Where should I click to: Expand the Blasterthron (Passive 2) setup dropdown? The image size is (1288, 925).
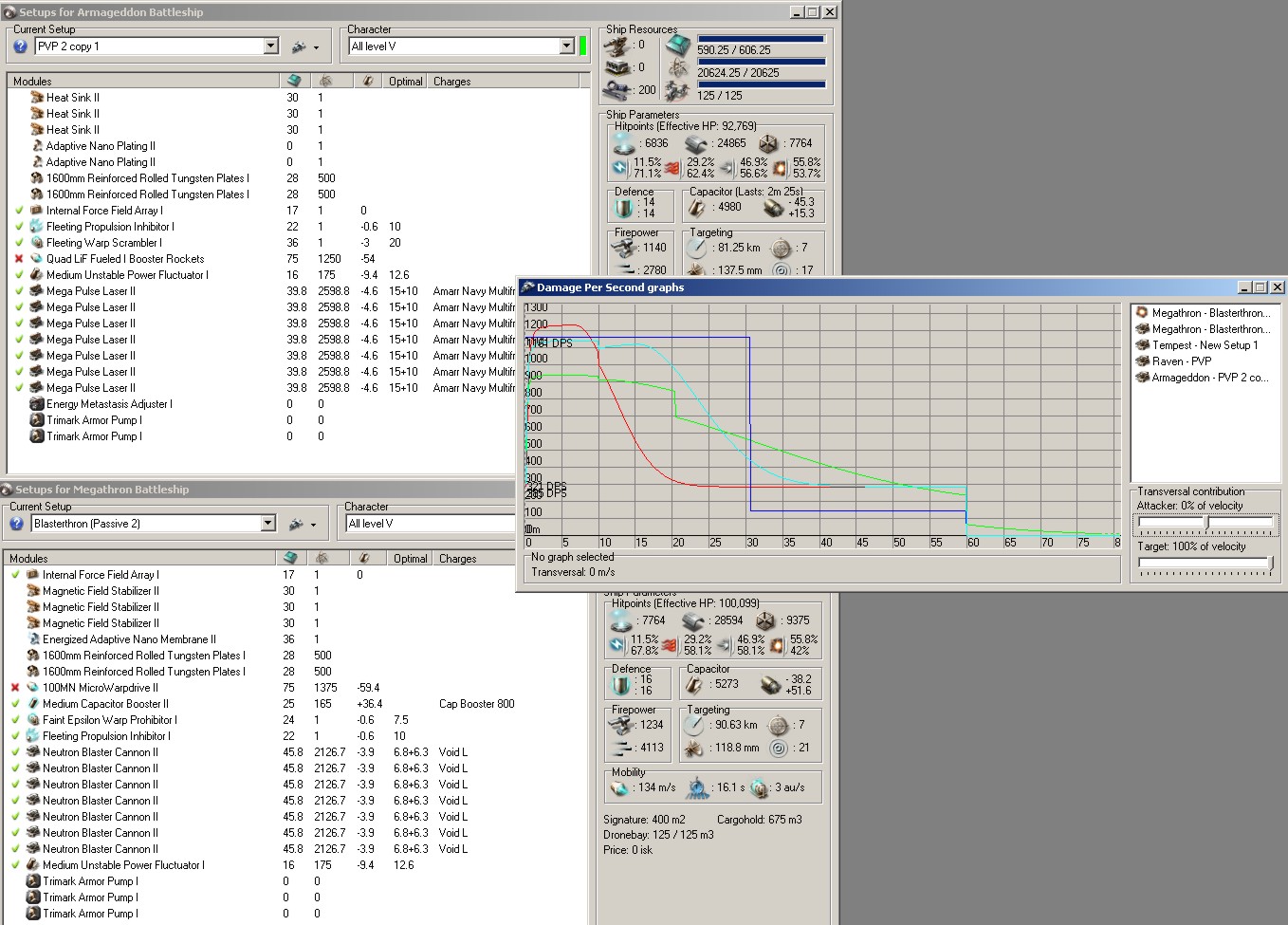(267, 524)
